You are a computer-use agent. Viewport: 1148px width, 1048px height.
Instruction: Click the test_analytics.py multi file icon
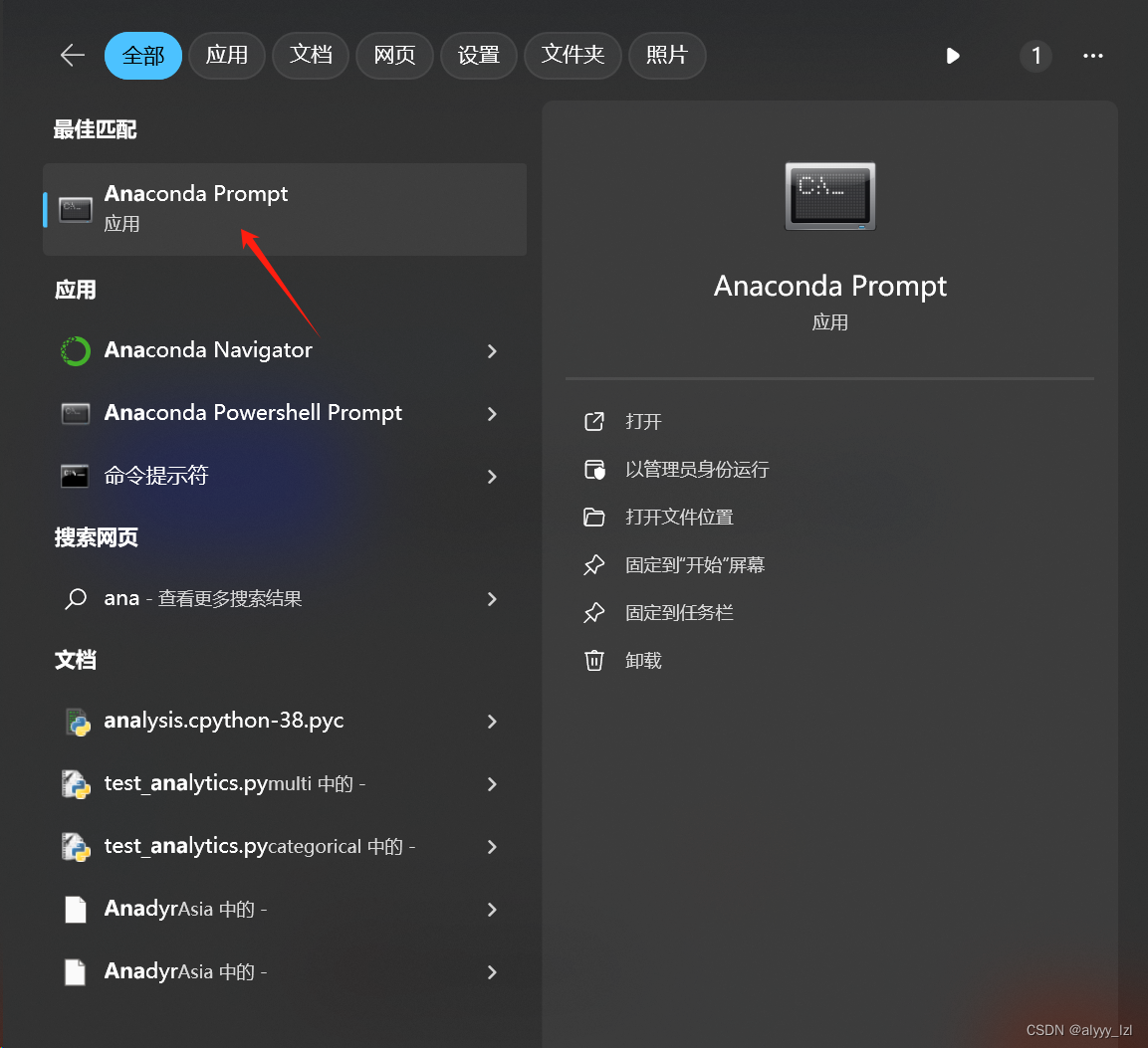point(76,784)
